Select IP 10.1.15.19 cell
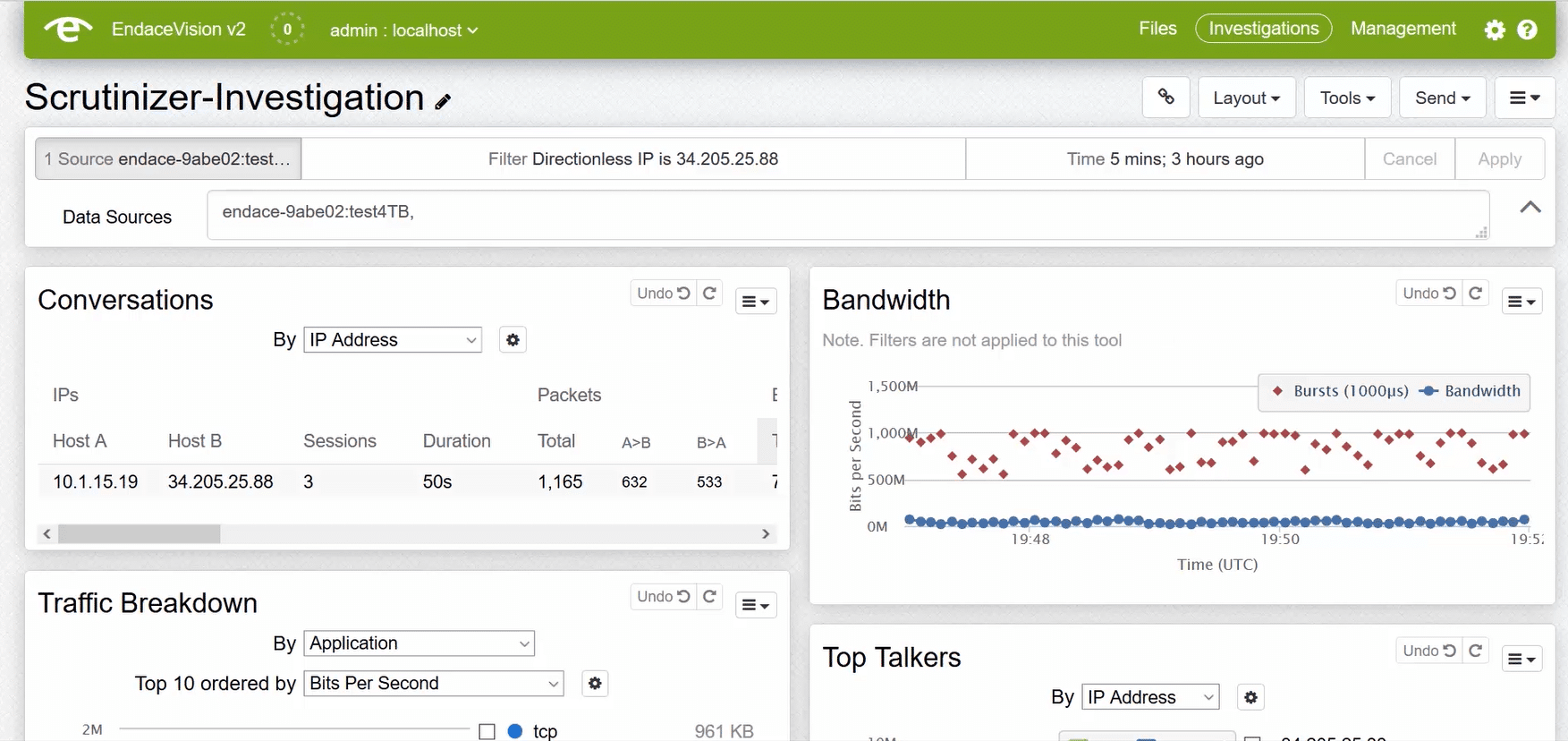 point(96,482)
